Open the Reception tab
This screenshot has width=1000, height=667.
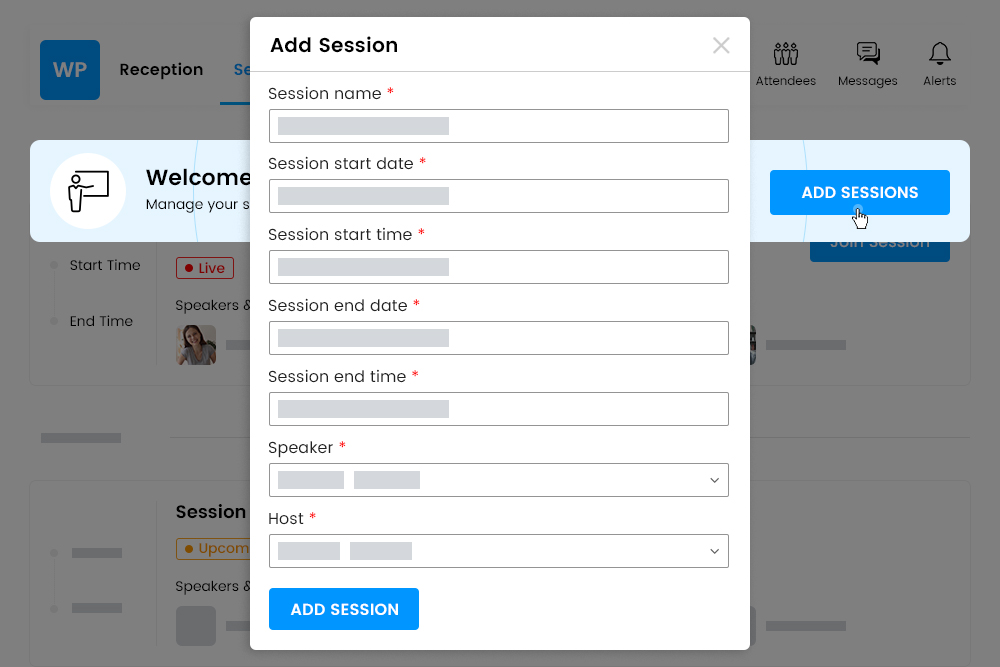click(x=161, y=70)
